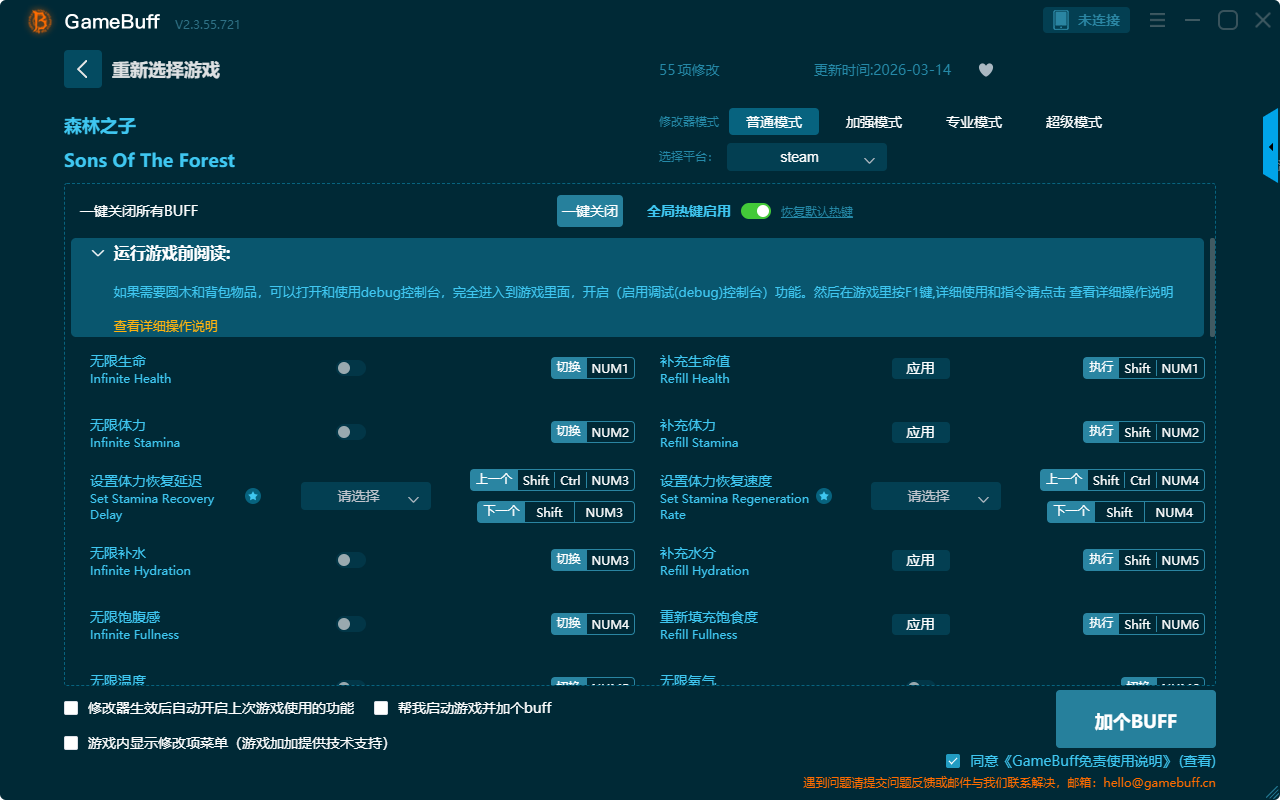Click 恢复默认热键 link
This screenshot has height=800, width=1280.
pos(817,212)
